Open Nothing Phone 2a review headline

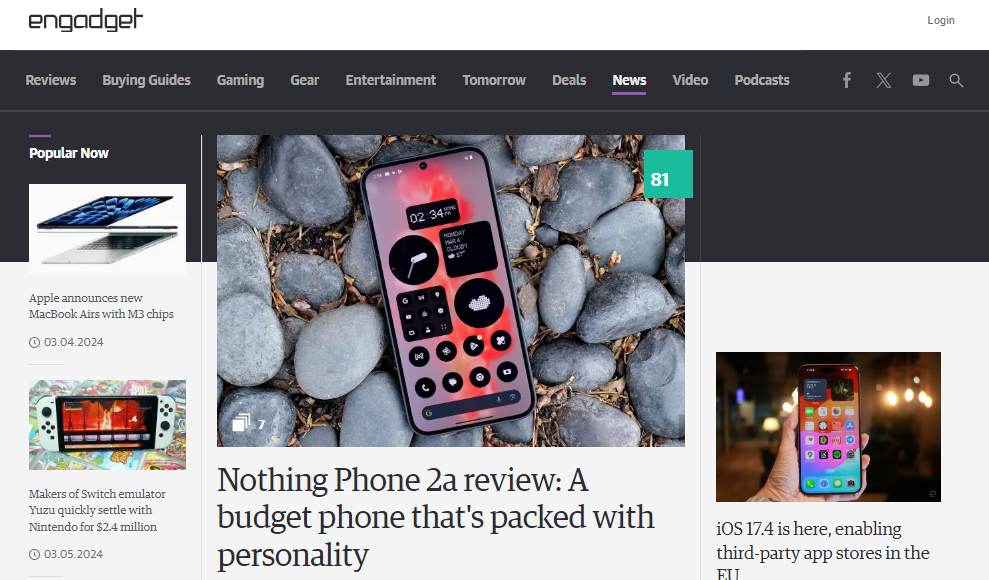[435, 517]
